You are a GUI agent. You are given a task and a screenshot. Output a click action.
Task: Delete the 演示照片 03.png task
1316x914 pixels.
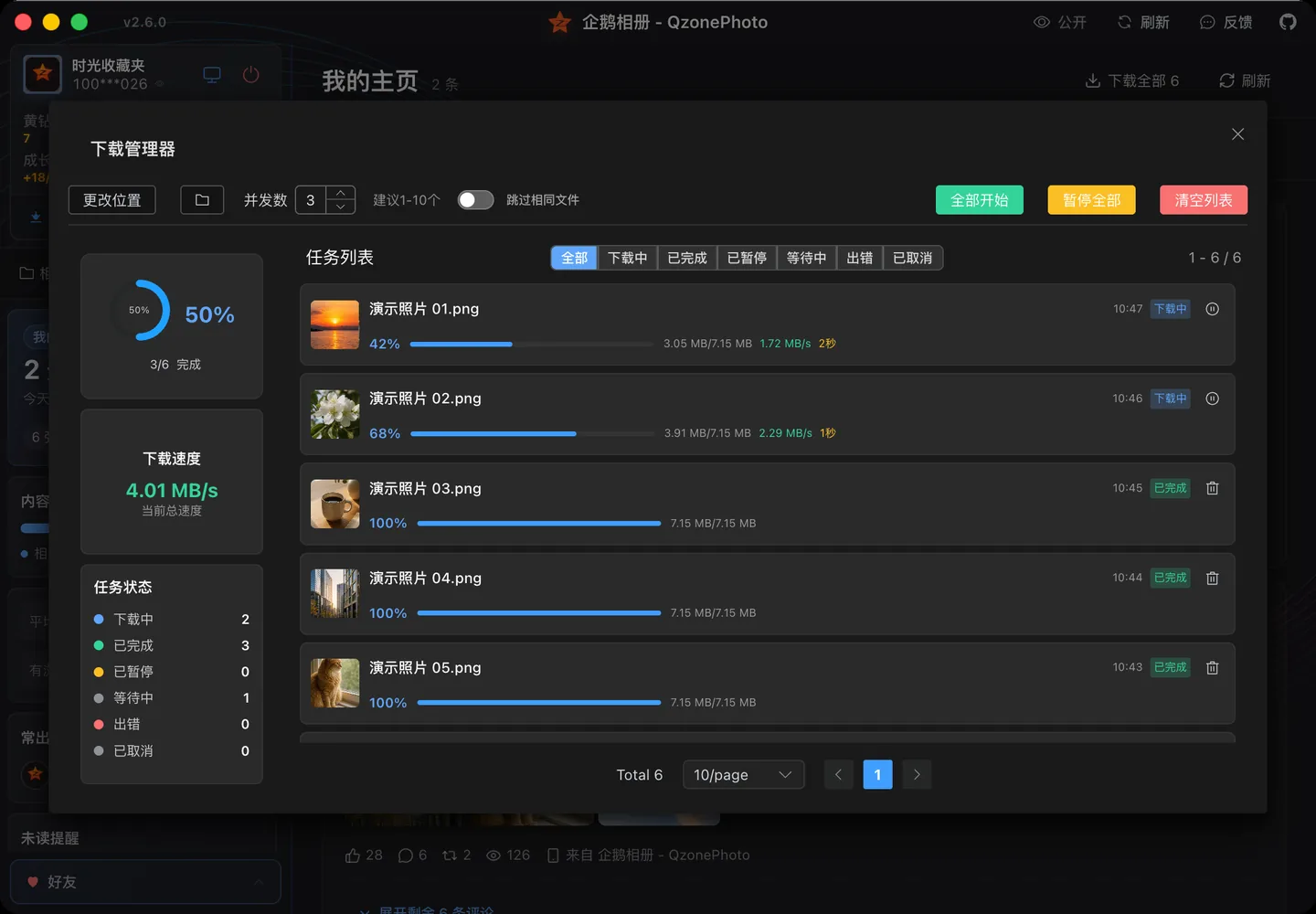1212,488
